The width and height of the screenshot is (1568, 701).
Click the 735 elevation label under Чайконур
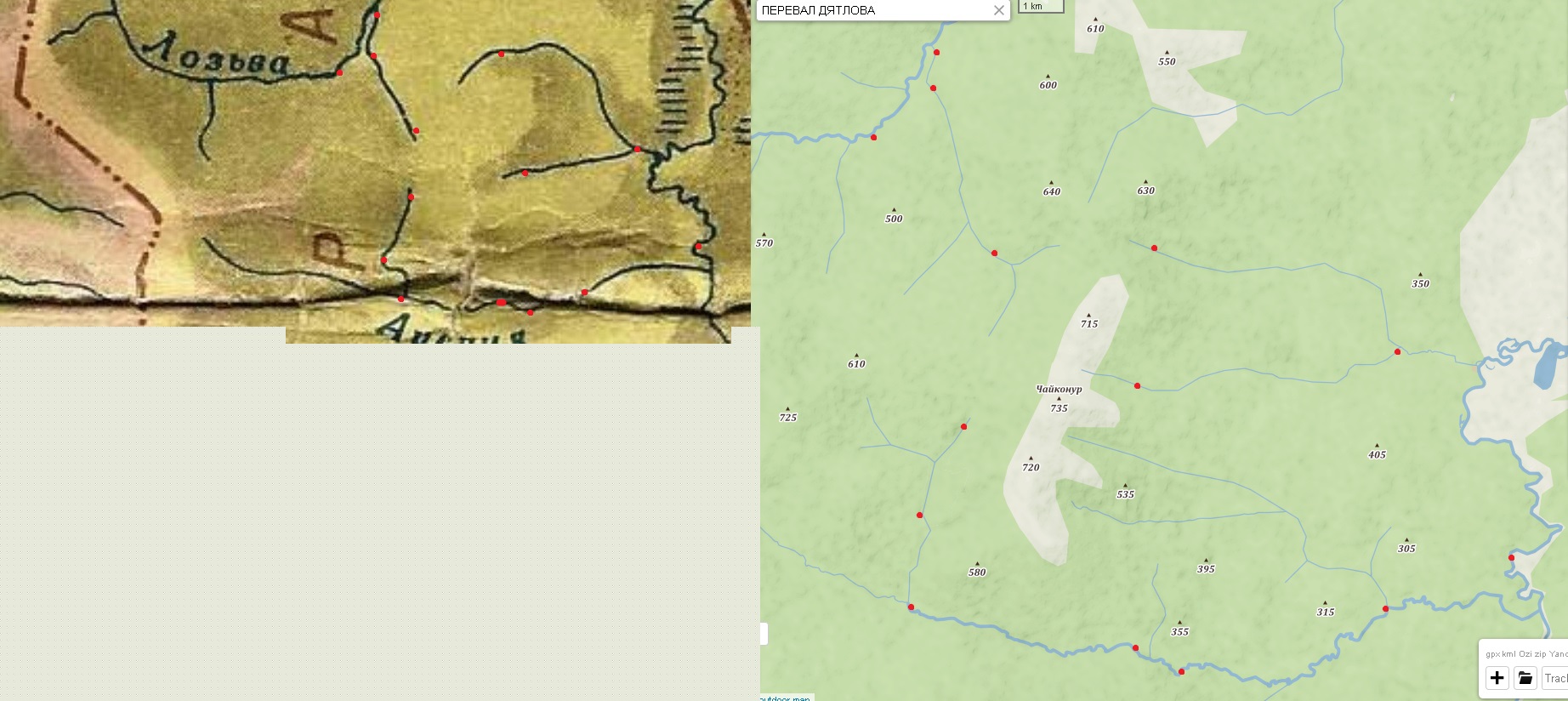(x=1059, y=407)
